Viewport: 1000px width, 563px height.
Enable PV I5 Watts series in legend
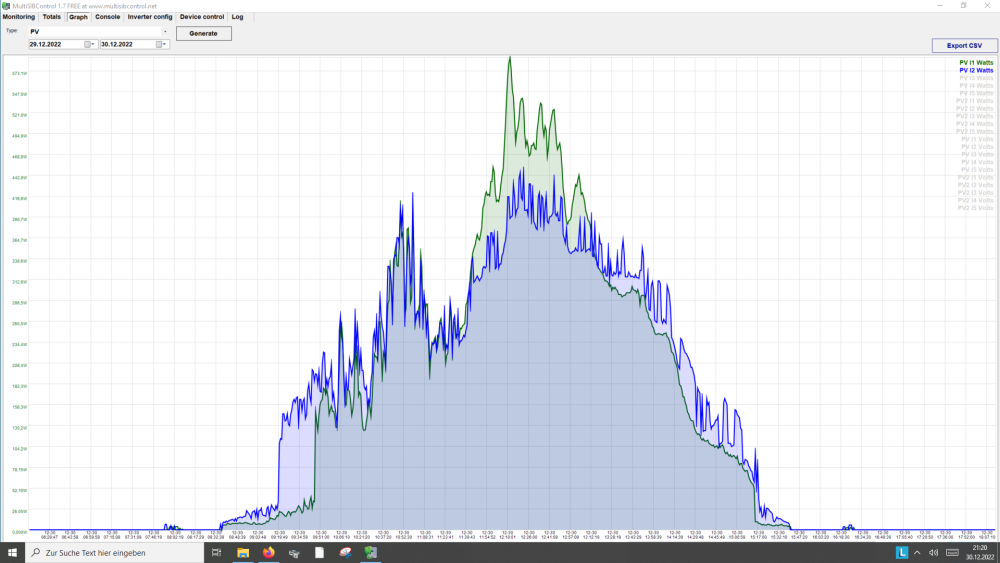tap(976, 93)
